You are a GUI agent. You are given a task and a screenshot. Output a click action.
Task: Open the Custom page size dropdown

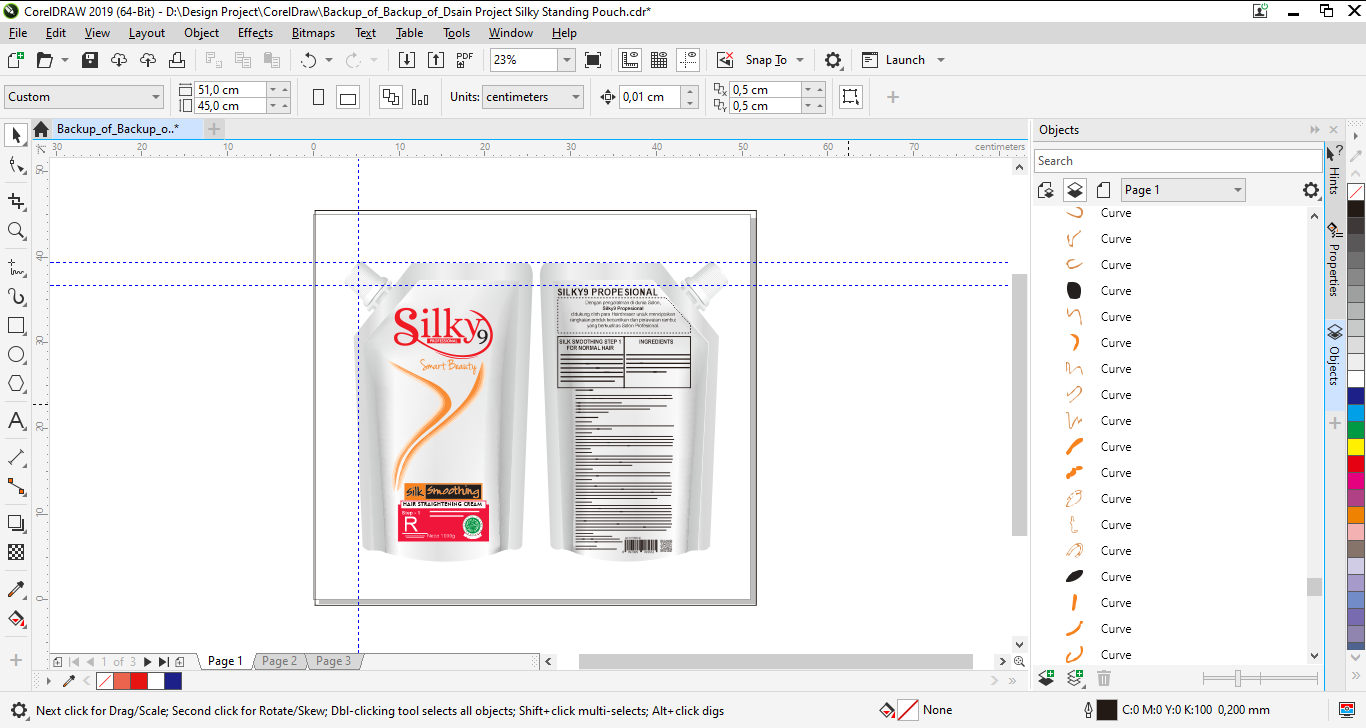(x=156, y=97)
